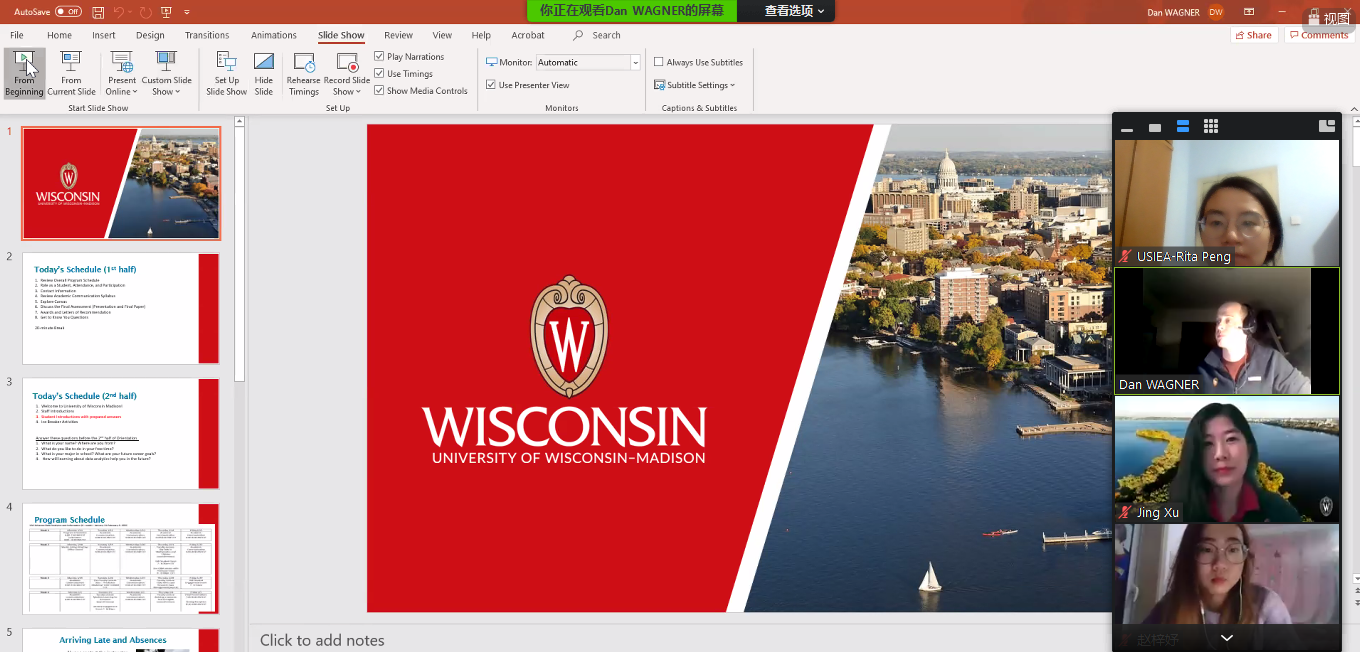Click the Hide Slide icon
Image resolution: width=1360 pixels, height=652 pixels.
(x=264, y=73)
